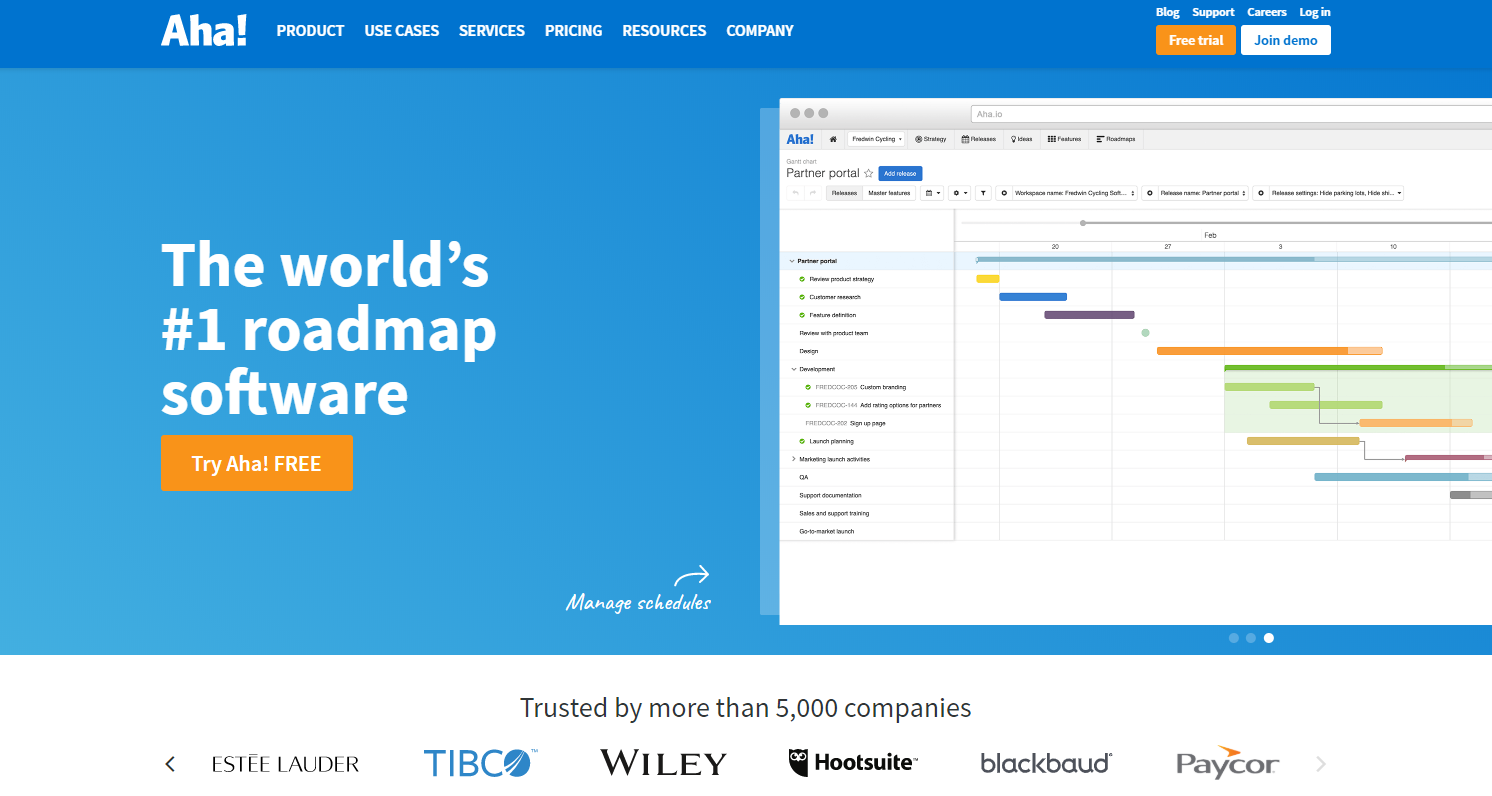The height and width of the screenshot is (796, 1492).
Task: Click the green check beside Custom branding
Action: pyautogui.click(x=808, y=387)
